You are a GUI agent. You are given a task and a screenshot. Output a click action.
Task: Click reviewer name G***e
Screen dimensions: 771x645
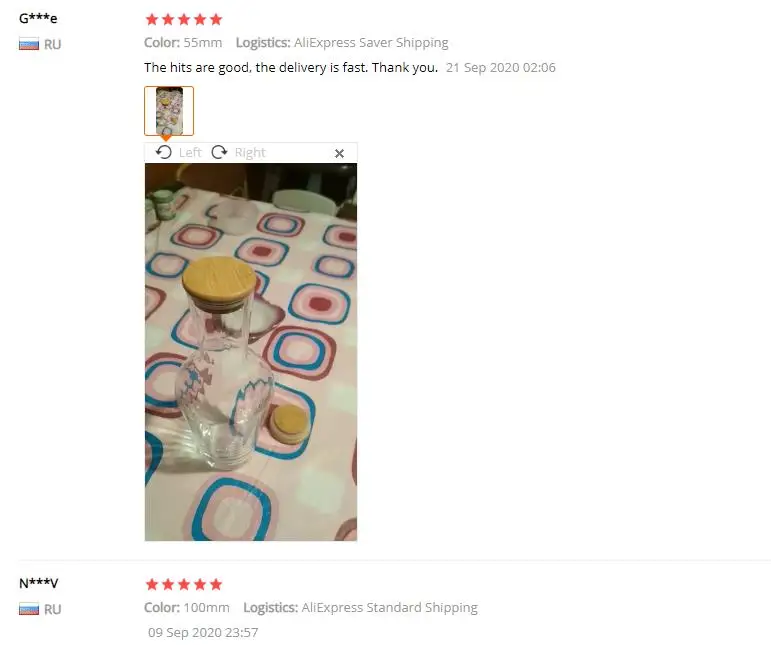tap(38, 19)
